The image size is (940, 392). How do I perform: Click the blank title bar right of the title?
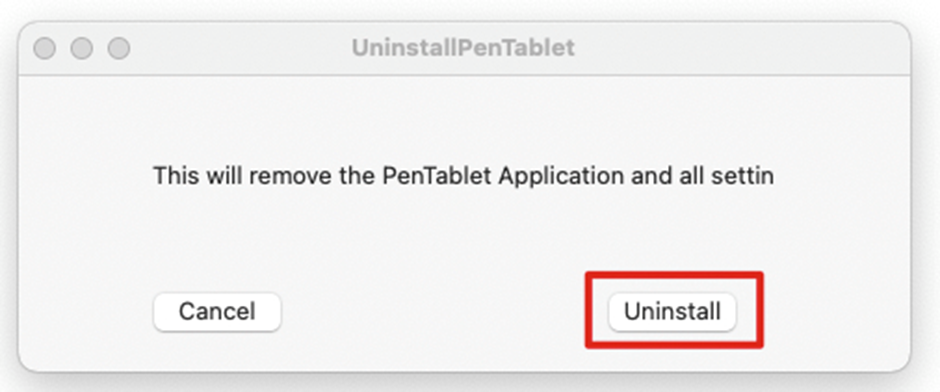click(x=737, y=48)
